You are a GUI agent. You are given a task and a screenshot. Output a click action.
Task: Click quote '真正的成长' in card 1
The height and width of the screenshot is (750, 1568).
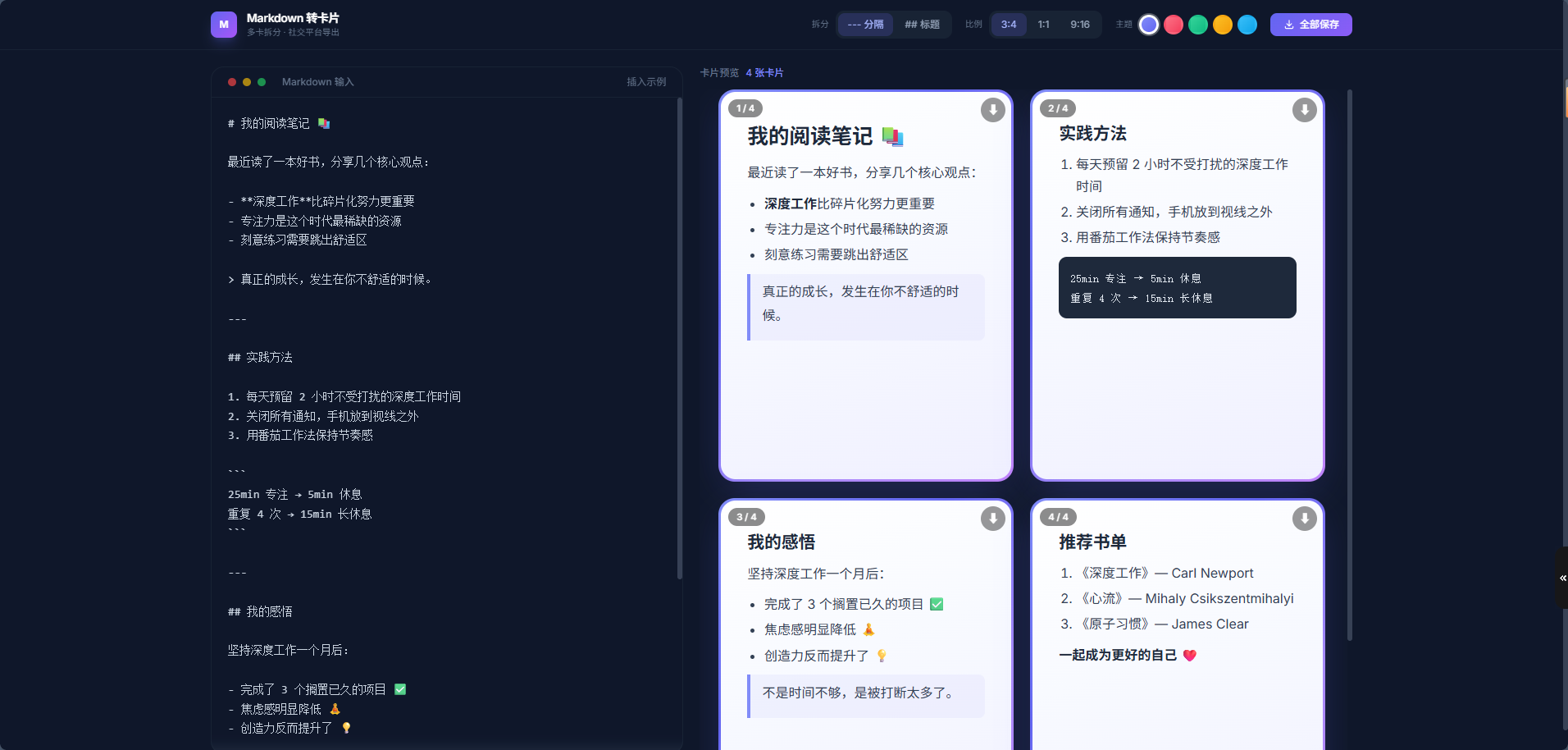(x=866, y=307)
